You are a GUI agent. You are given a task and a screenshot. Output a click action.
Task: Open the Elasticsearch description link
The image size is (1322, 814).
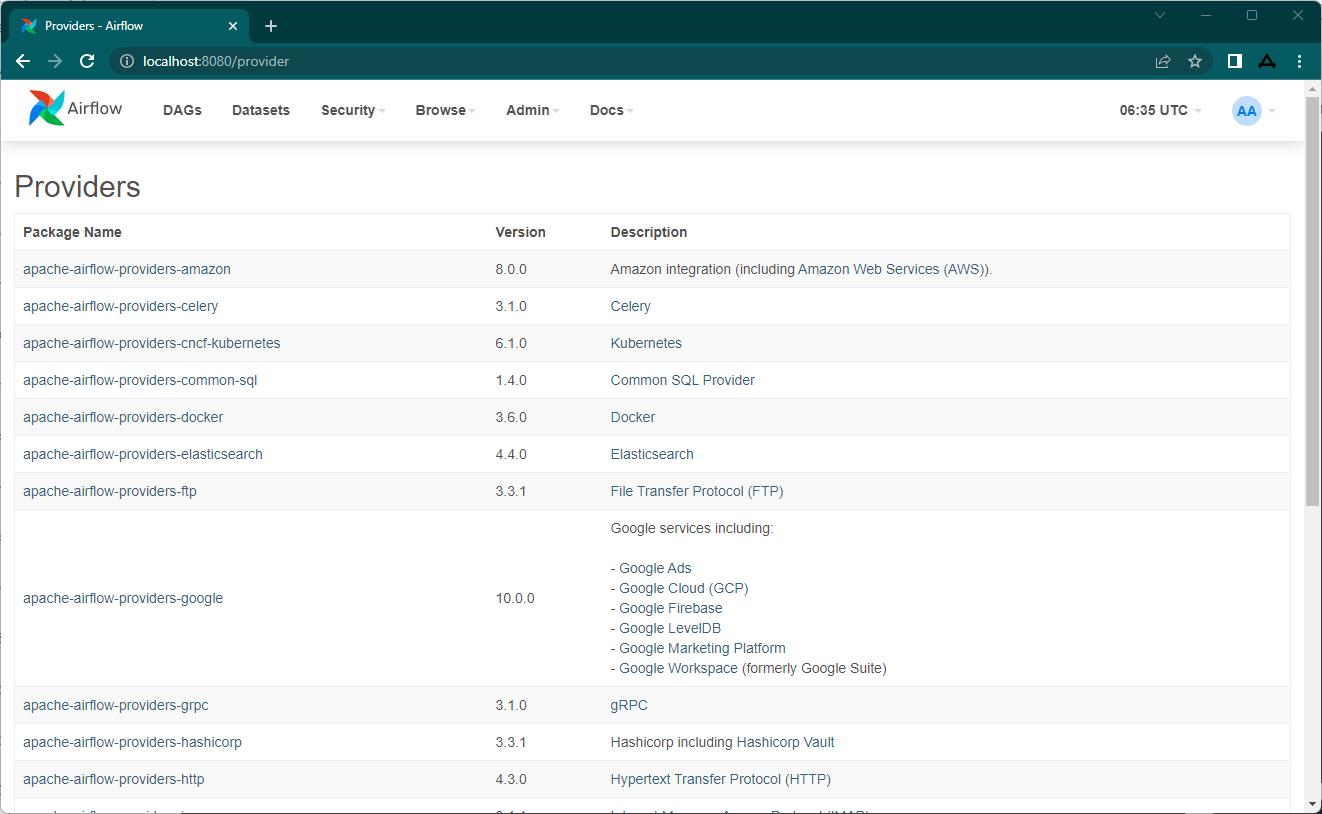click(652, 454)
